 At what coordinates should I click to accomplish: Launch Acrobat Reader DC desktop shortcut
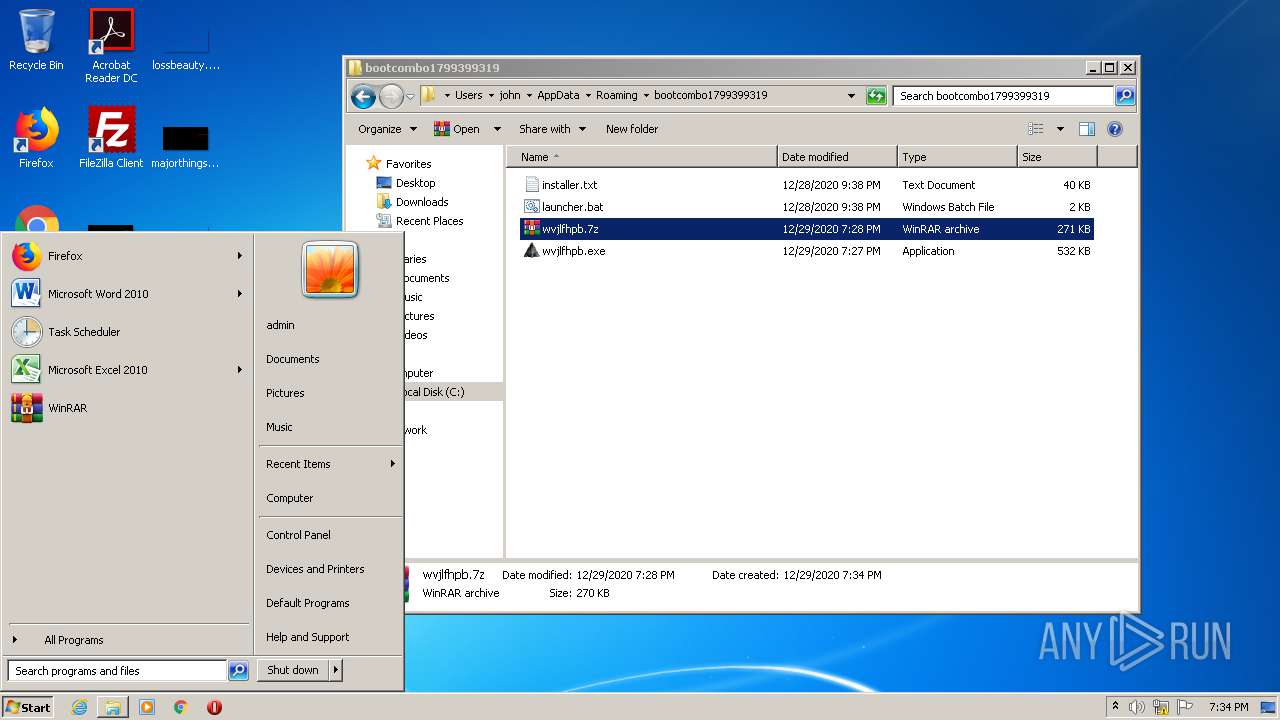pos(111,46)
